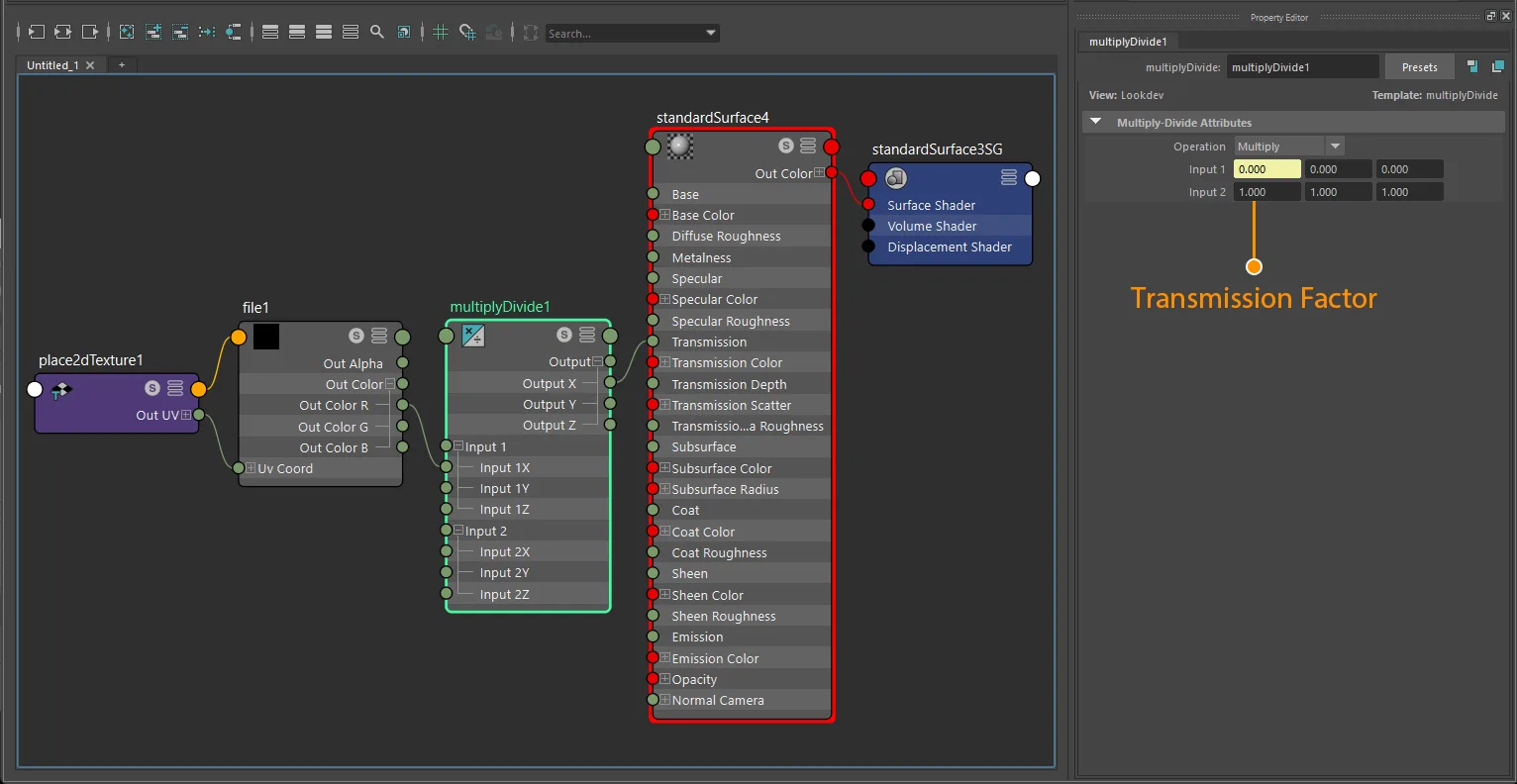Set selected nodes to Custom mode
1517x784 pixels.
[x=351, y=32]
